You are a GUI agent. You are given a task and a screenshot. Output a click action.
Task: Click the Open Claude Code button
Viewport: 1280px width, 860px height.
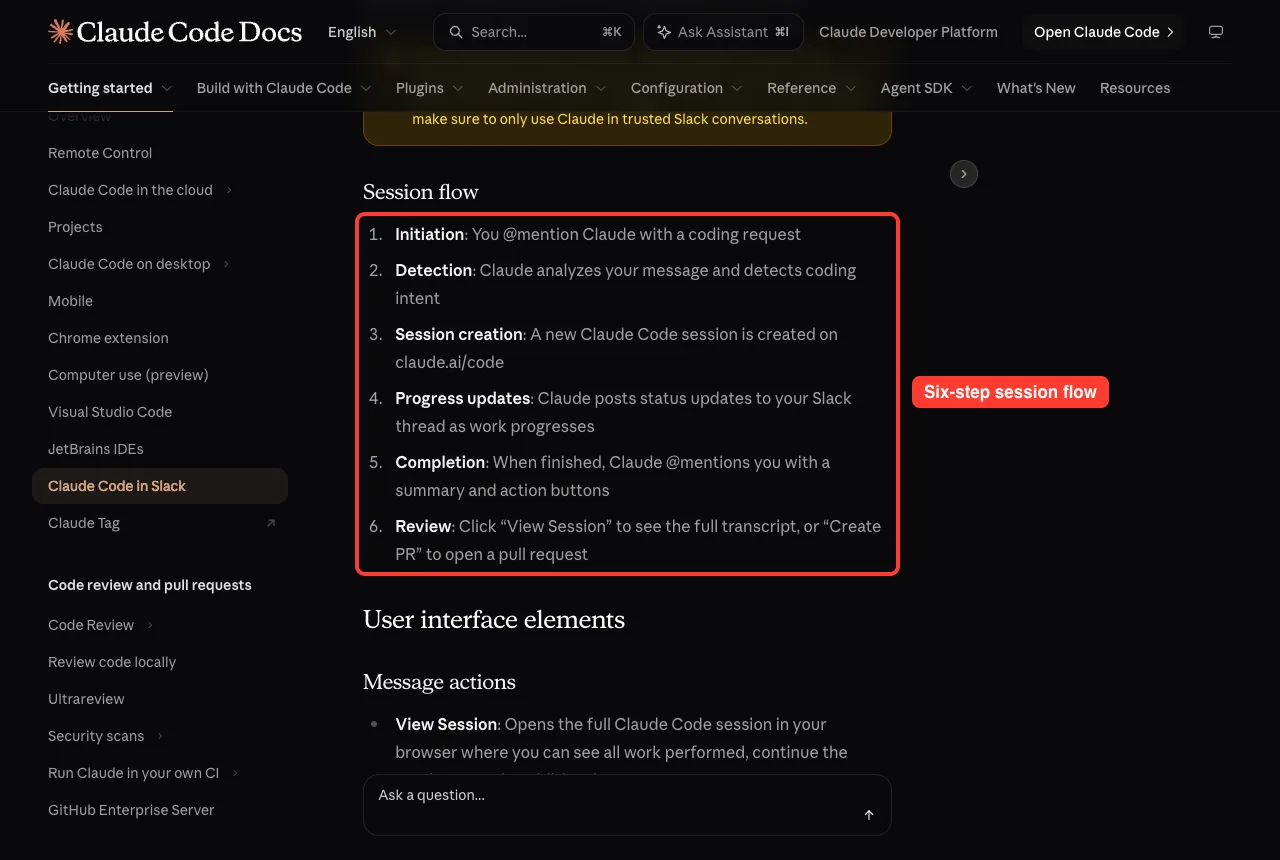1103,32
